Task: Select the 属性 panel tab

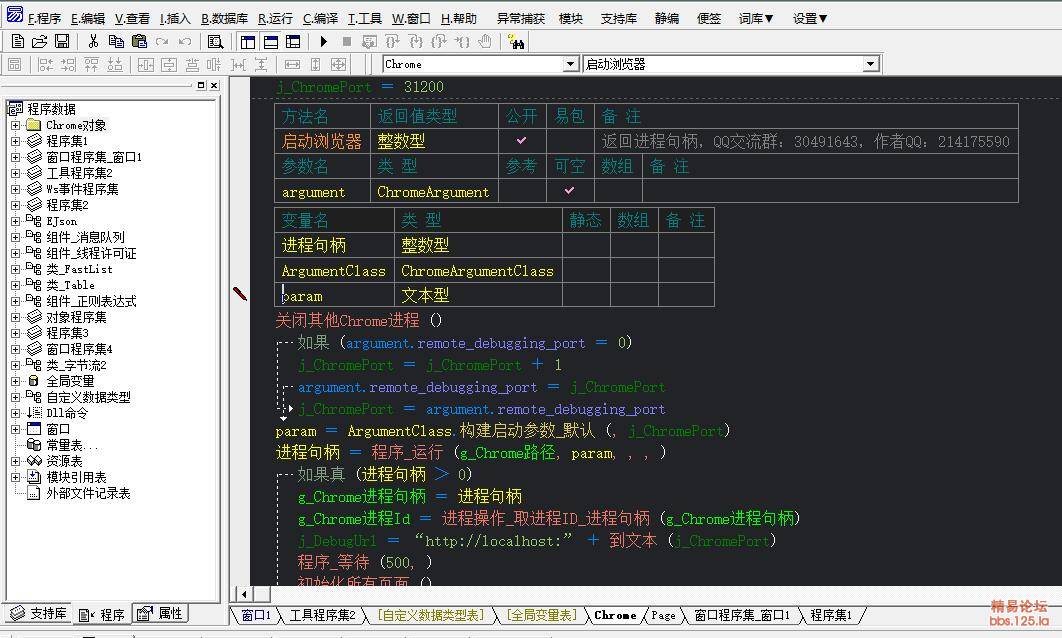Action: pyautogui.click(x=160, y=614)
